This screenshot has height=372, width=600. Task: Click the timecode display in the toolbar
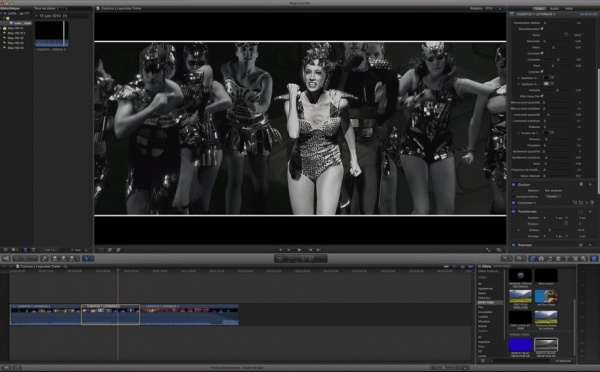tap(301, 259)
